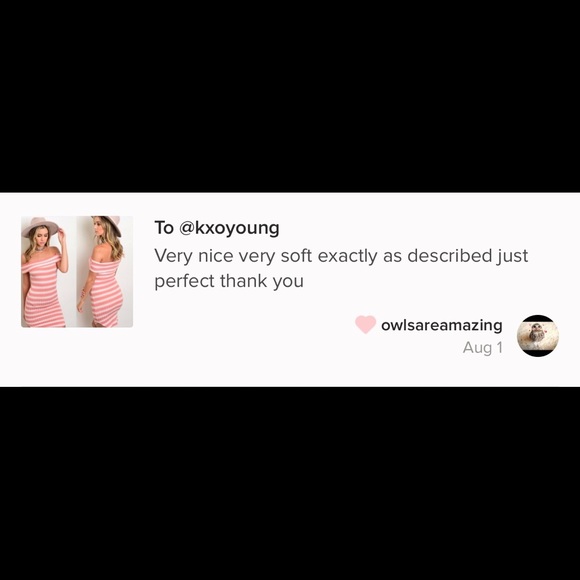The width and height of the screenshot is (580, 580).
Task: Click the 'To @kxoyoung' header line
Action: (217, 228)
